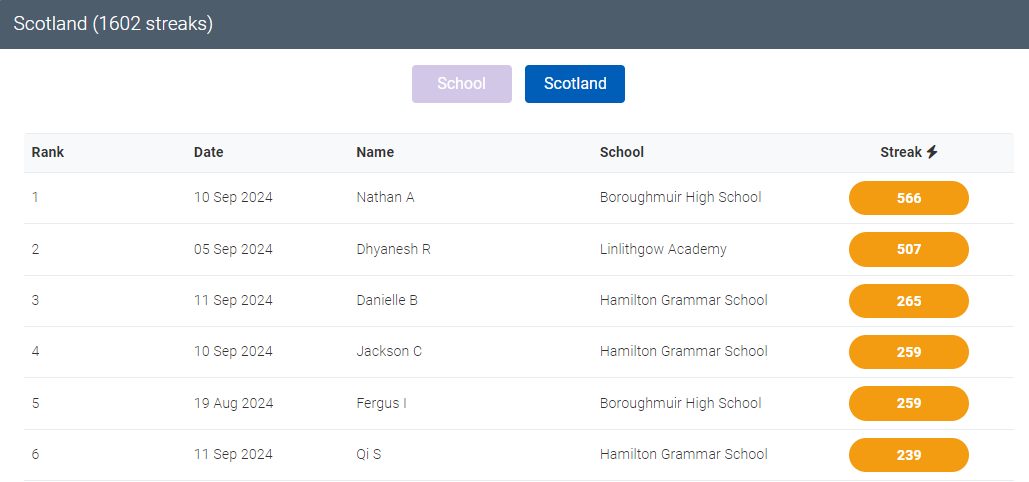Click Hamilton Grammar School in Danielle B's row
The image size is (1029, 482).
click(684, 300)
